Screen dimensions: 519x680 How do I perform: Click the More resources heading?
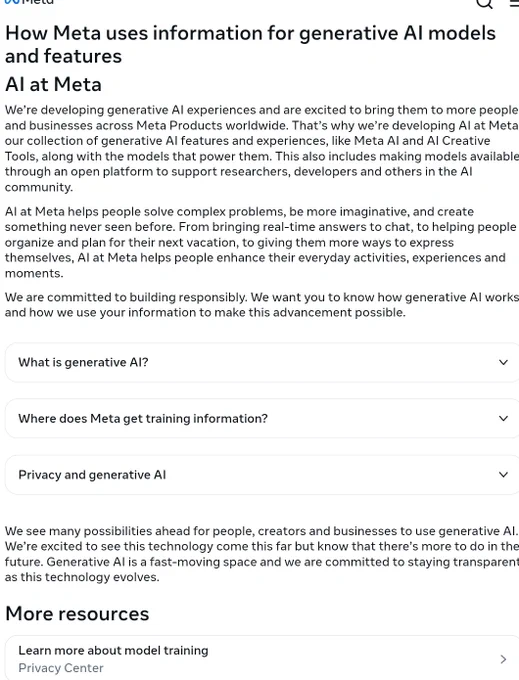tap(77, 614)
